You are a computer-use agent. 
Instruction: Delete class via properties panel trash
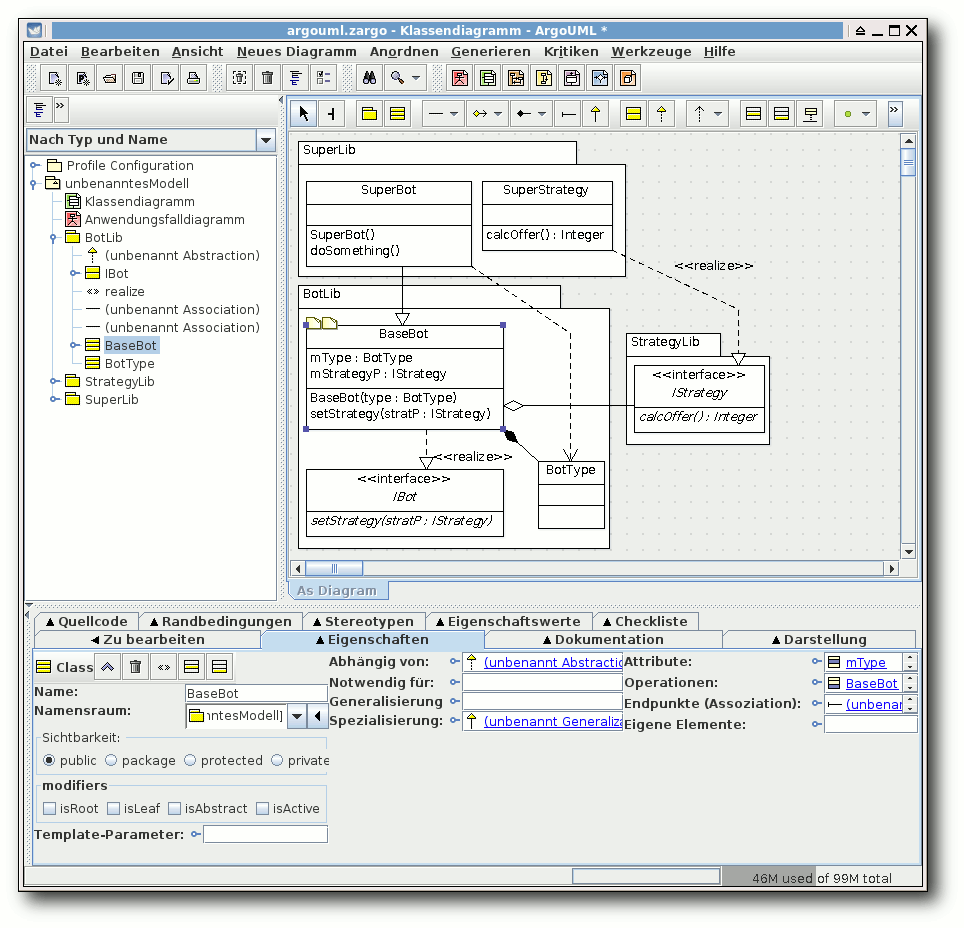[x=136, y=667]
